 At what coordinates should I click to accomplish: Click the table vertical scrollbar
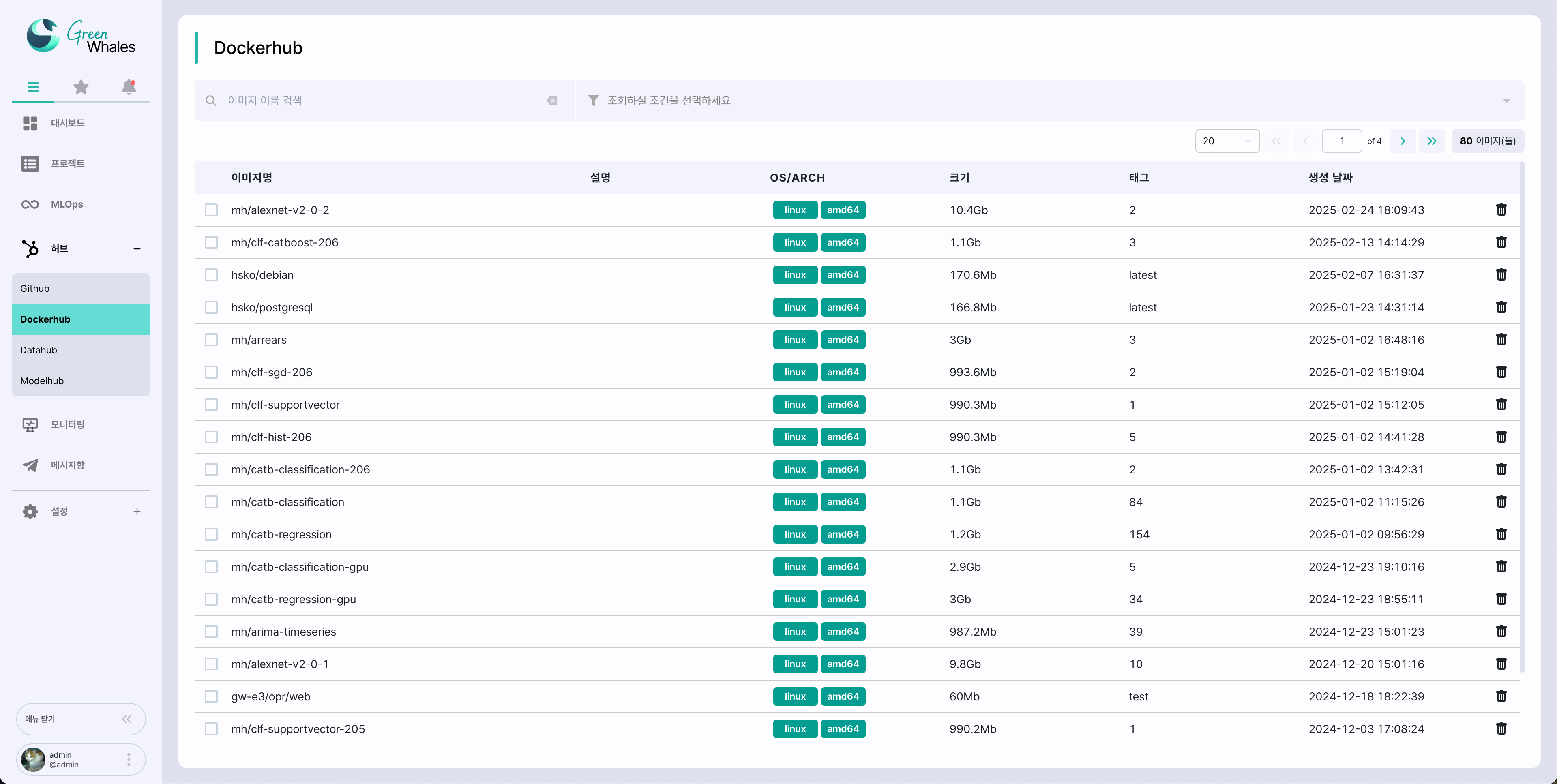1522,417
